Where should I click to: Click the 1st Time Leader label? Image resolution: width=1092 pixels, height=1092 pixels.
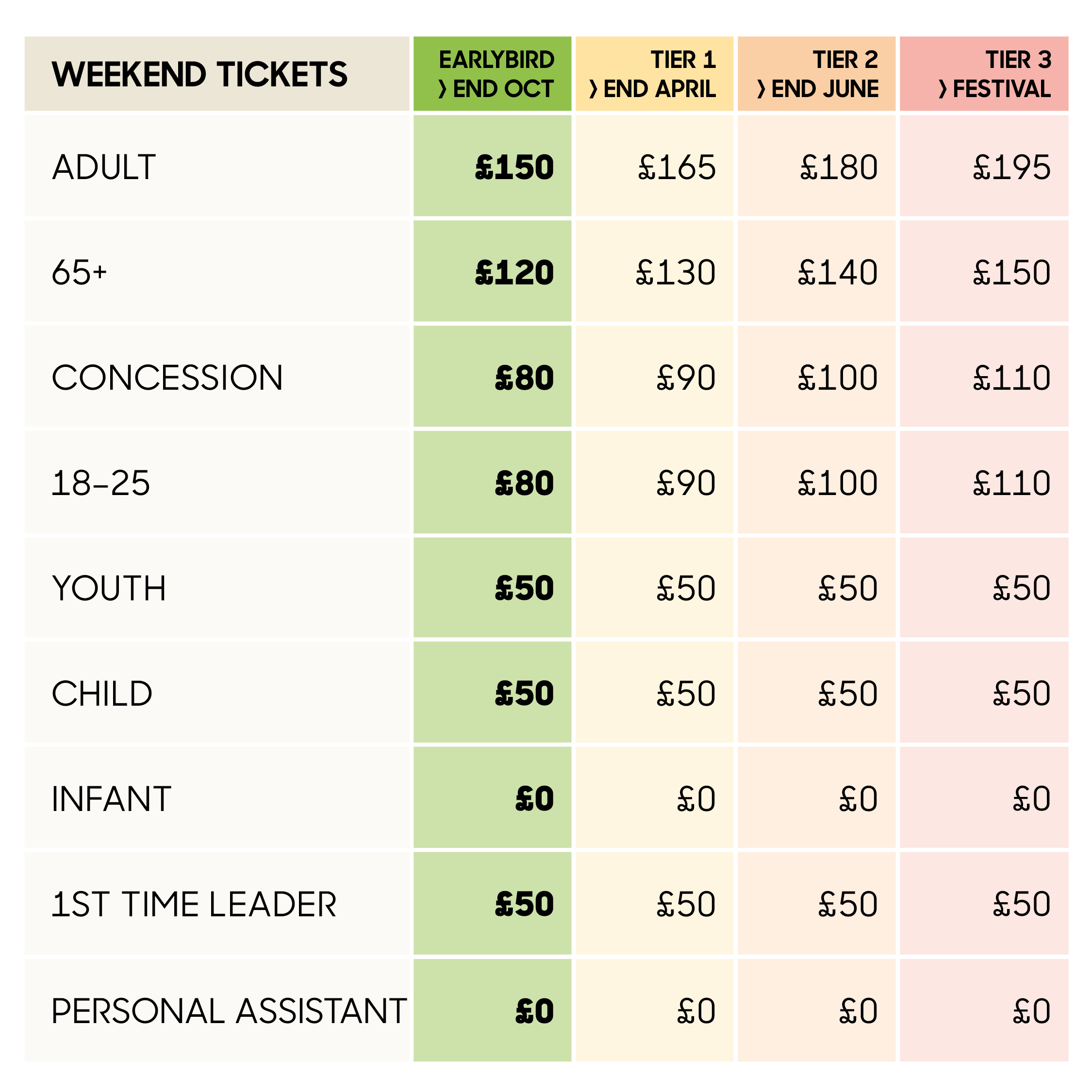pyautogui.click(x=194, y=904)
